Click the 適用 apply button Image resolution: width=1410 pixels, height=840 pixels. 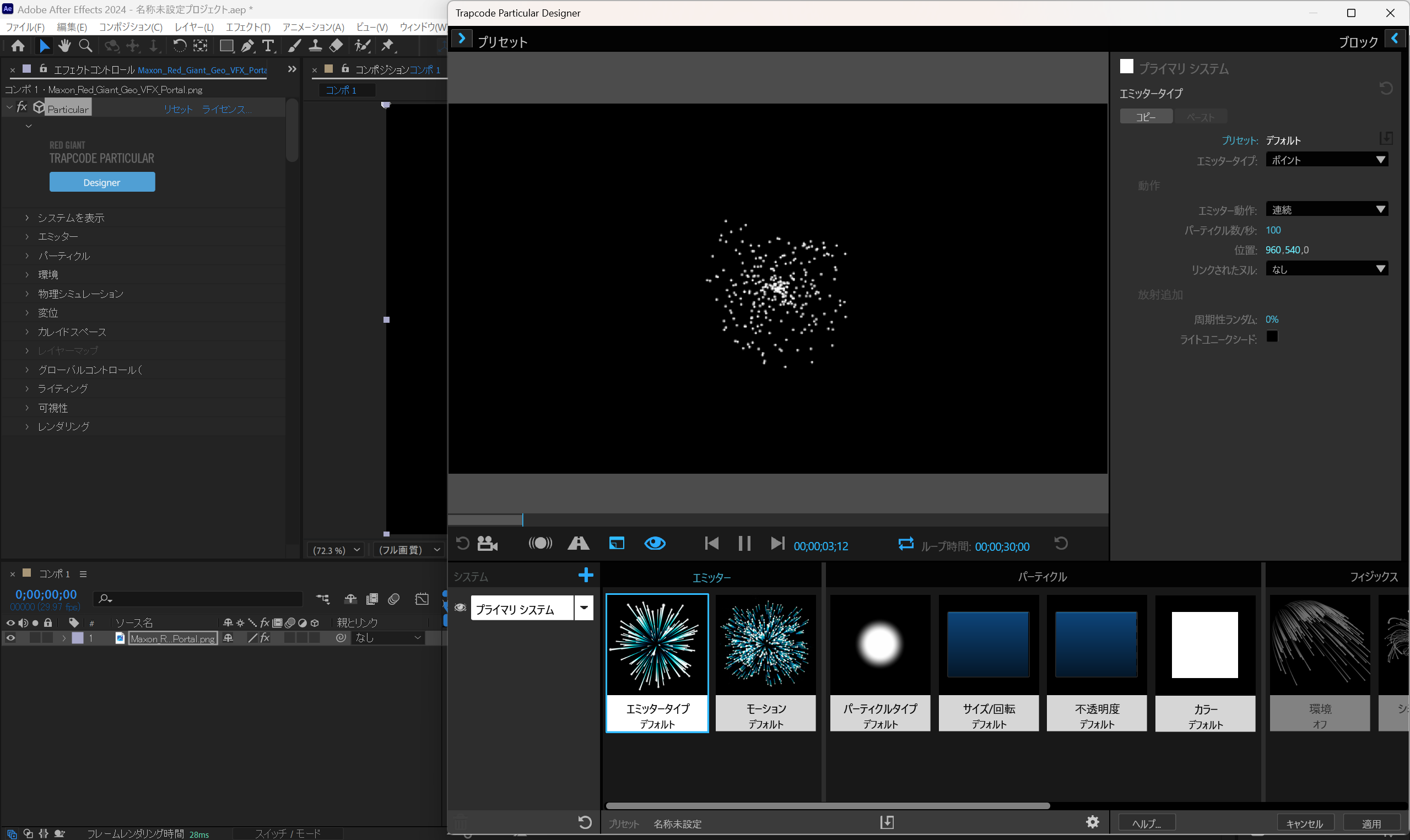[1371, 823]
